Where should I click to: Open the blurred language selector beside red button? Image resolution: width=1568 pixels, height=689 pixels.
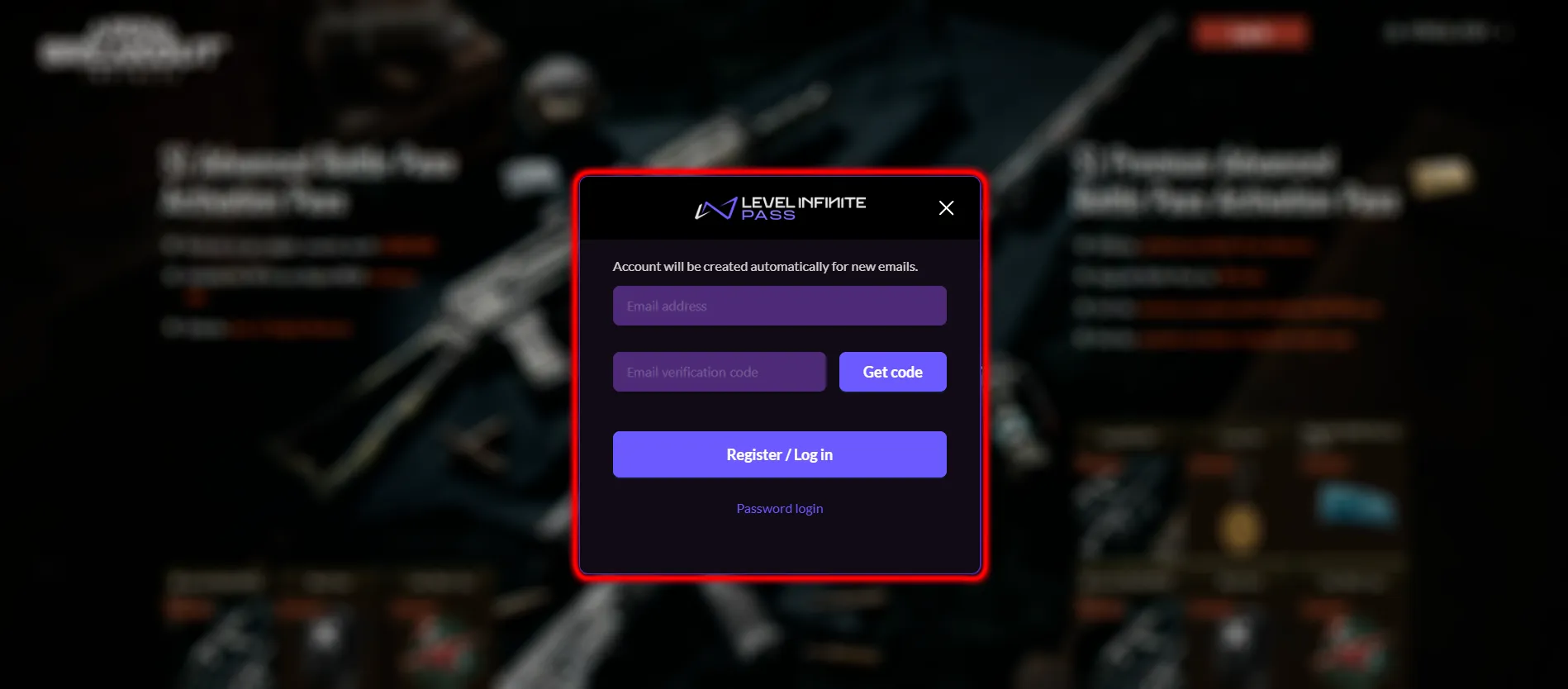1447,32
